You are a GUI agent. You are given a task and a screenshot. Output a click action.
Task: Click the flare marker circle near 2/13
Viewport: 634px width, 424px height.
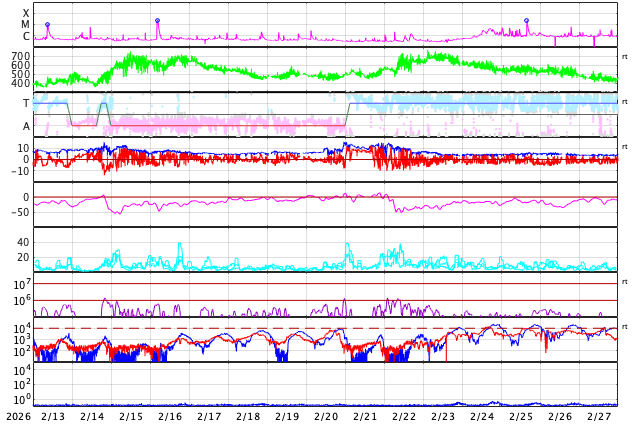(x=47, y=25)
